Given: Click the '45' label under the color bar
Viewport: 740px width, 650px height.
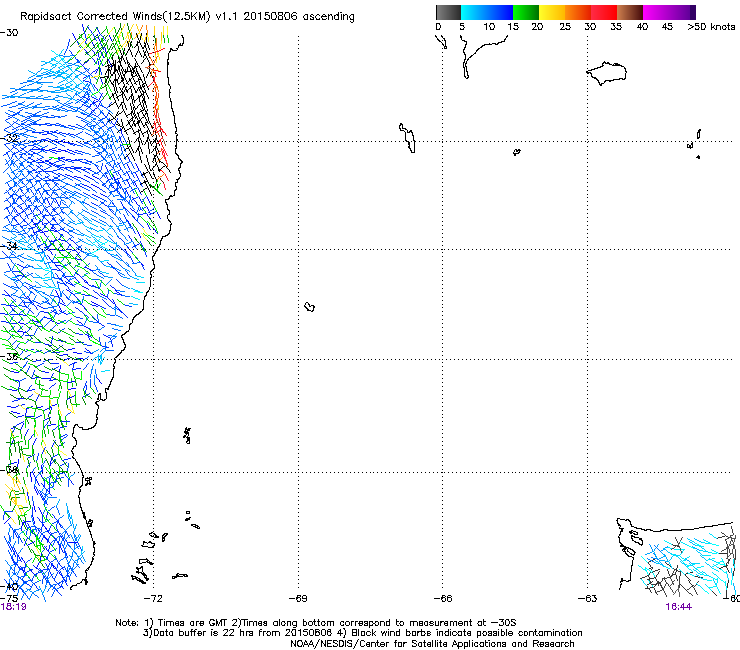Looking at the screenshot, I should point(667,27).
